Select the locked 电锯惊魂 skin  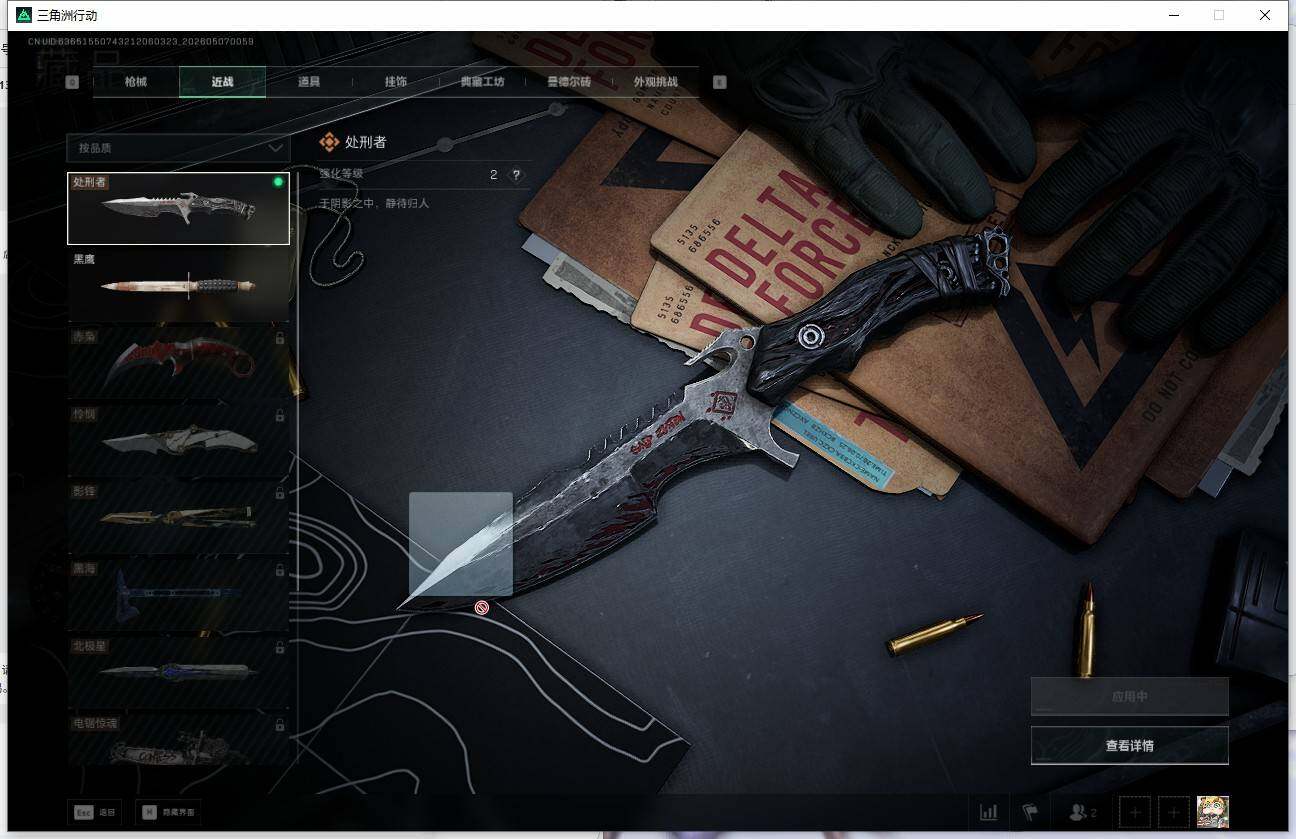coord(178,740)
